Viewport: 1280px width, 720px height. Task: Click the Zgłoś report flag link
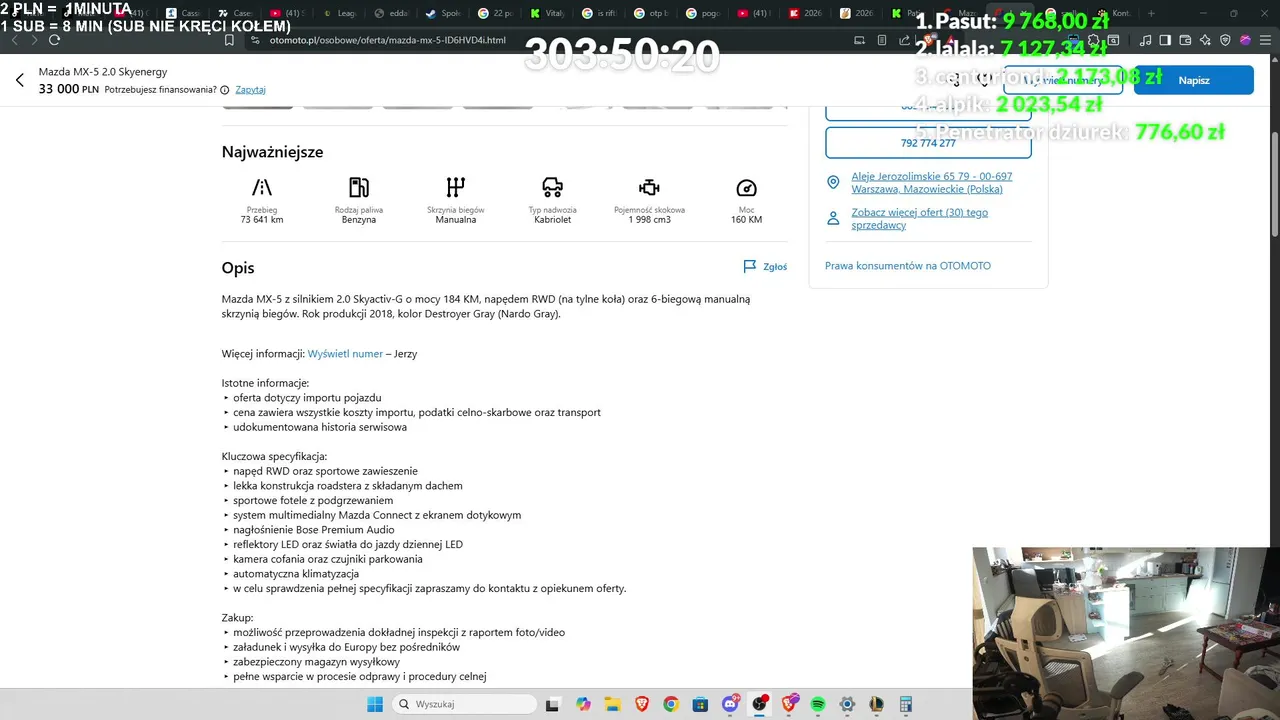(x=765, y=267)
